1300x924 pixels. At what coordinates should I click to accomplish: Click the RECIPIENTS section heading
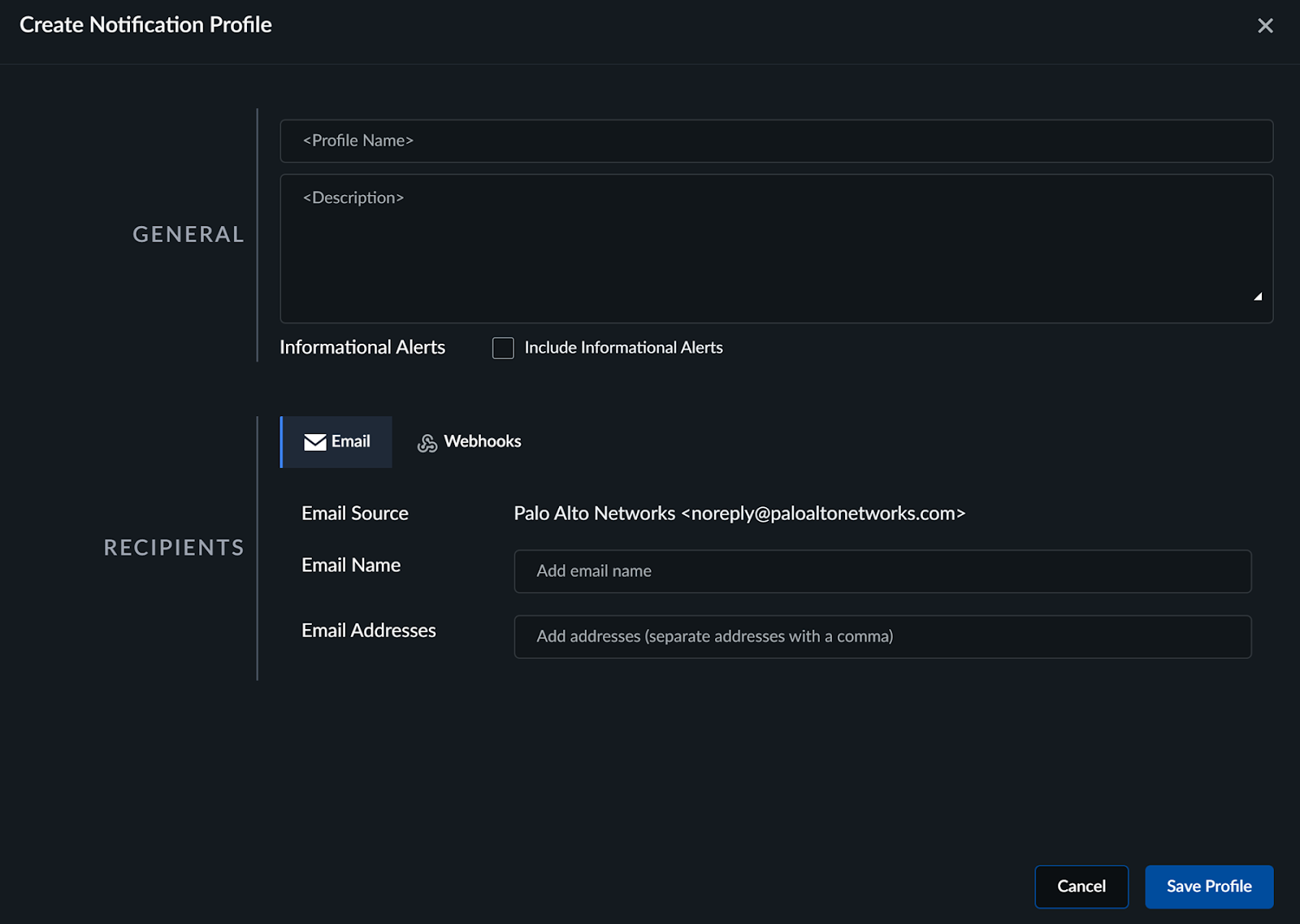tap(174, 548)
